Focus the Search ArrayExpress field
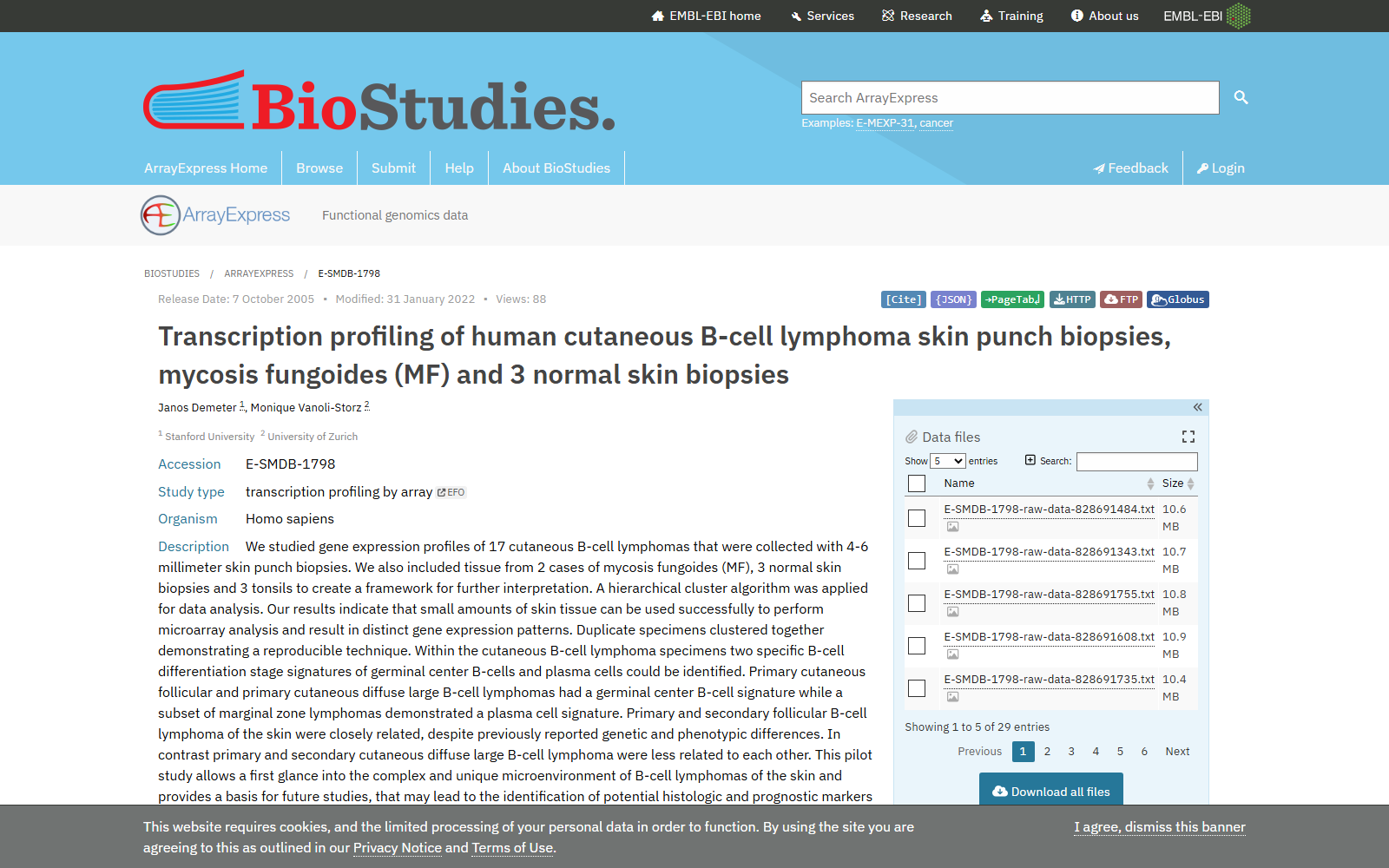This screenshot has width=1389, height=868. click(1010, 98)
